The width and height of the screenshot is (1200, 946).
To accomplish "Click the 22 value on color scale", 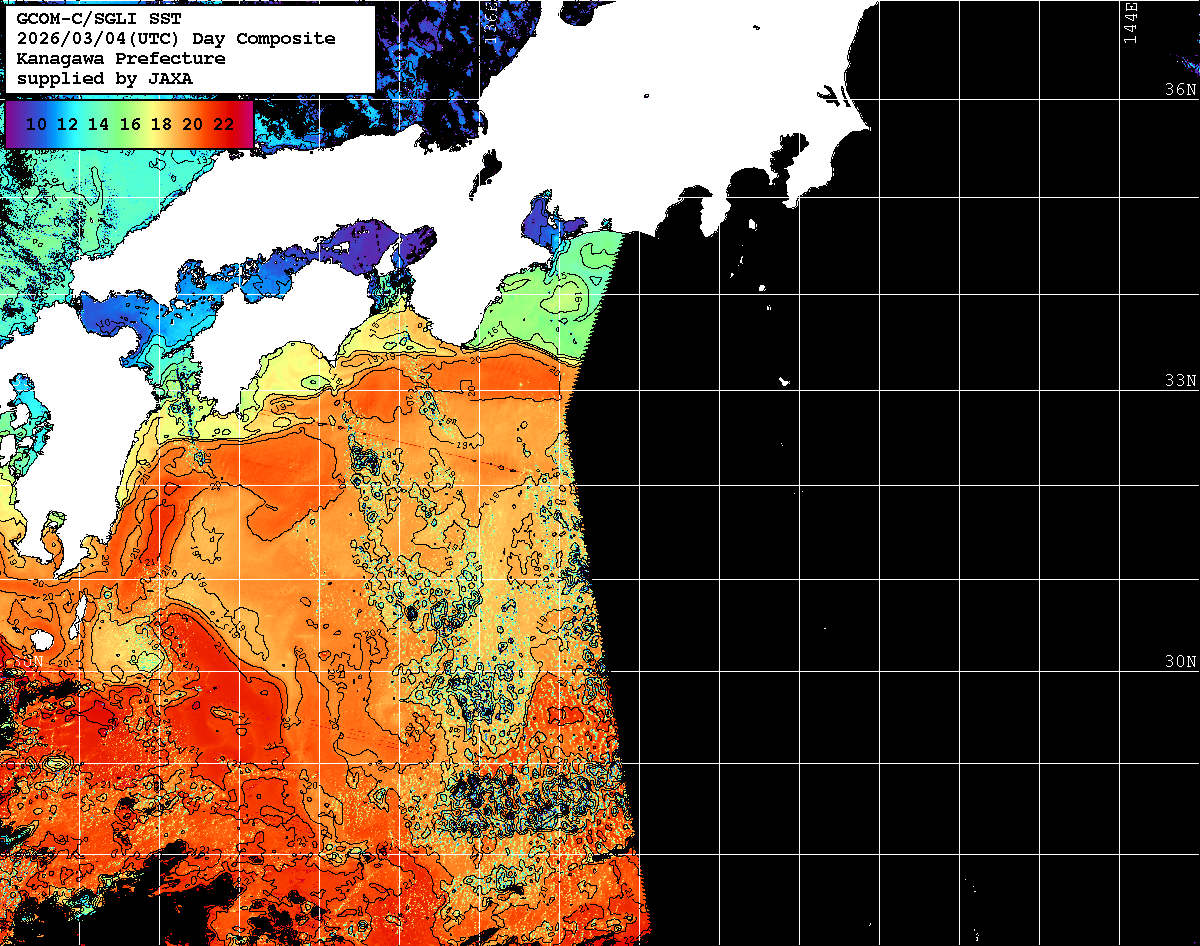I will click(x=223, y=124).
